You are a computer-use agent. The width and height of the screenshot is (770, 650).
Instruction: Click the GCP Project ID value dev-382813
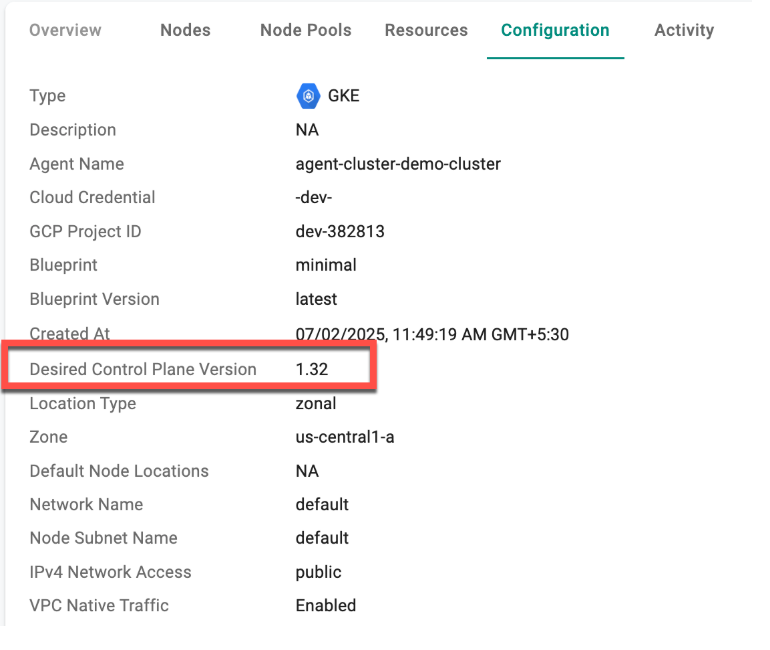(340, 231)
